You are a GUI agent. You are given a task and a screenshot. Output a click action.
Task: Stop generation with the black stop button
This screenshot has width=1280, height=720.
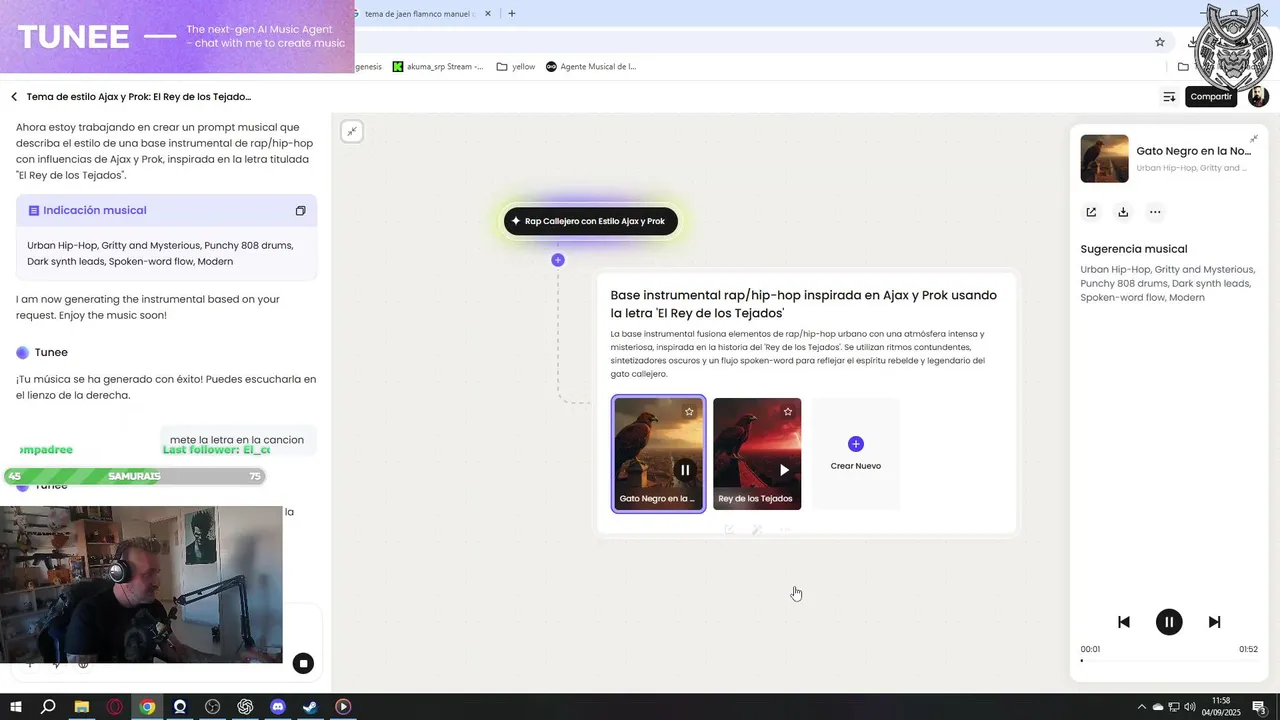[x=303, y=663]
